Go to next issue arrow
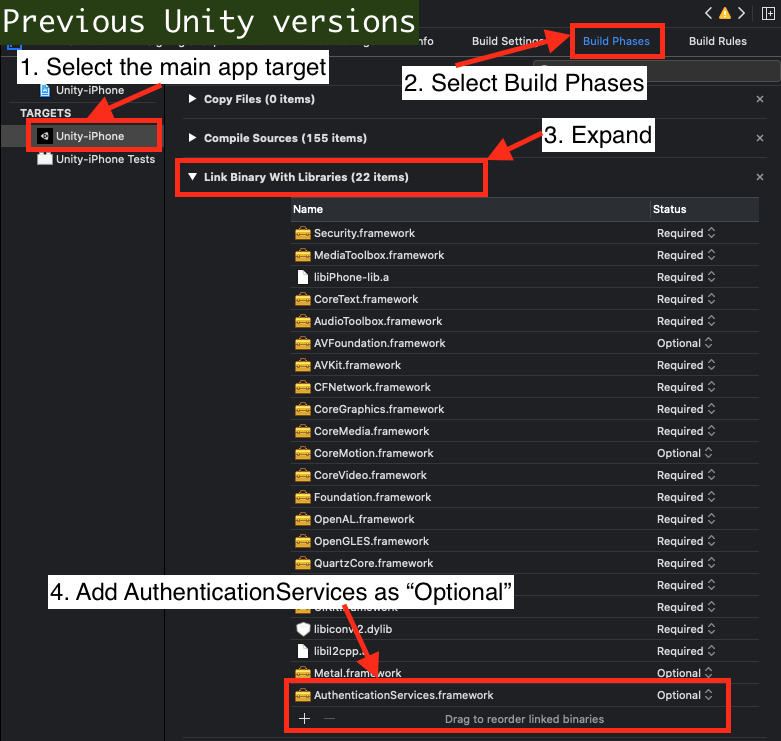The width and height of the screenshot is (781, 741). pyautogui.click(x=742, y=13)
